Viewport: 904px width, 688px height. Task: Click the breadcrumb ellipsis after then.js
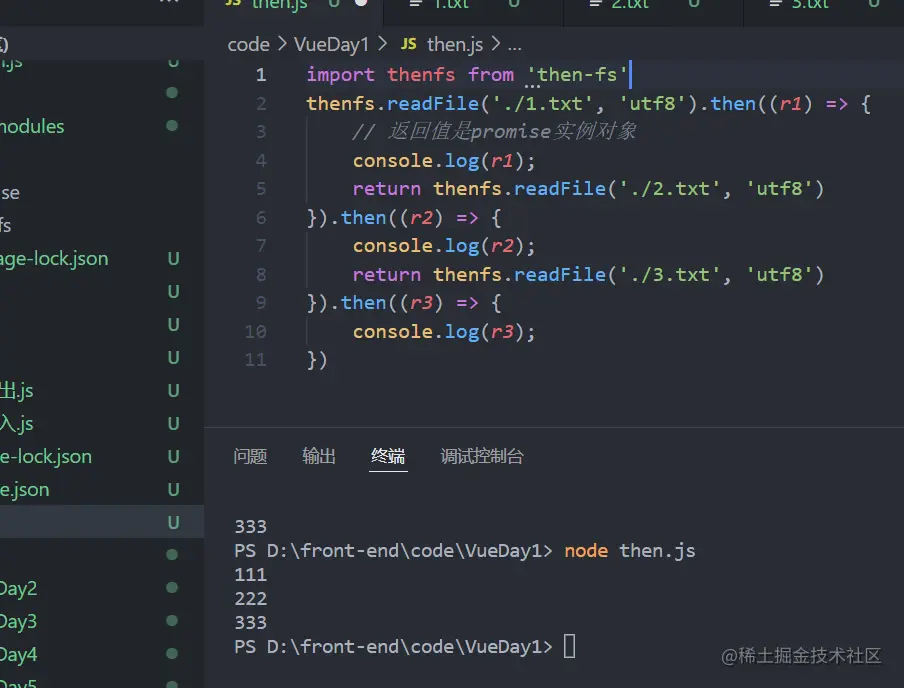pos(514,46)
